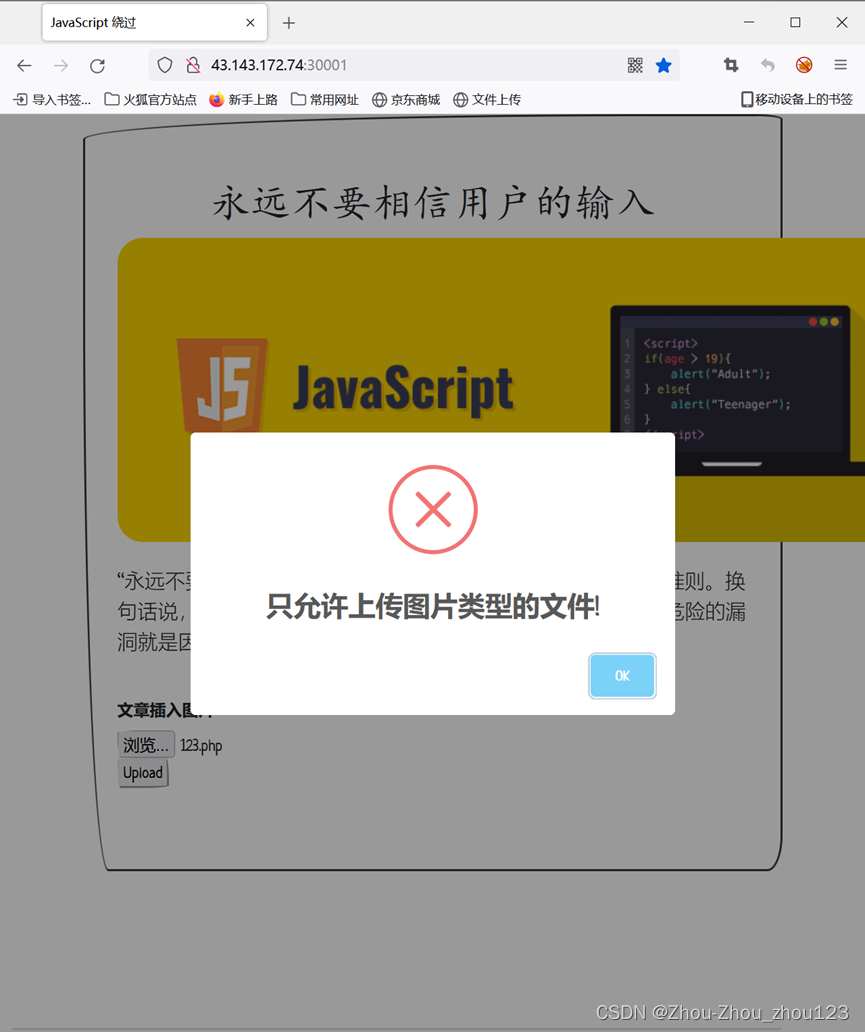
Task: Reload the current page
Action: (97, 65)
